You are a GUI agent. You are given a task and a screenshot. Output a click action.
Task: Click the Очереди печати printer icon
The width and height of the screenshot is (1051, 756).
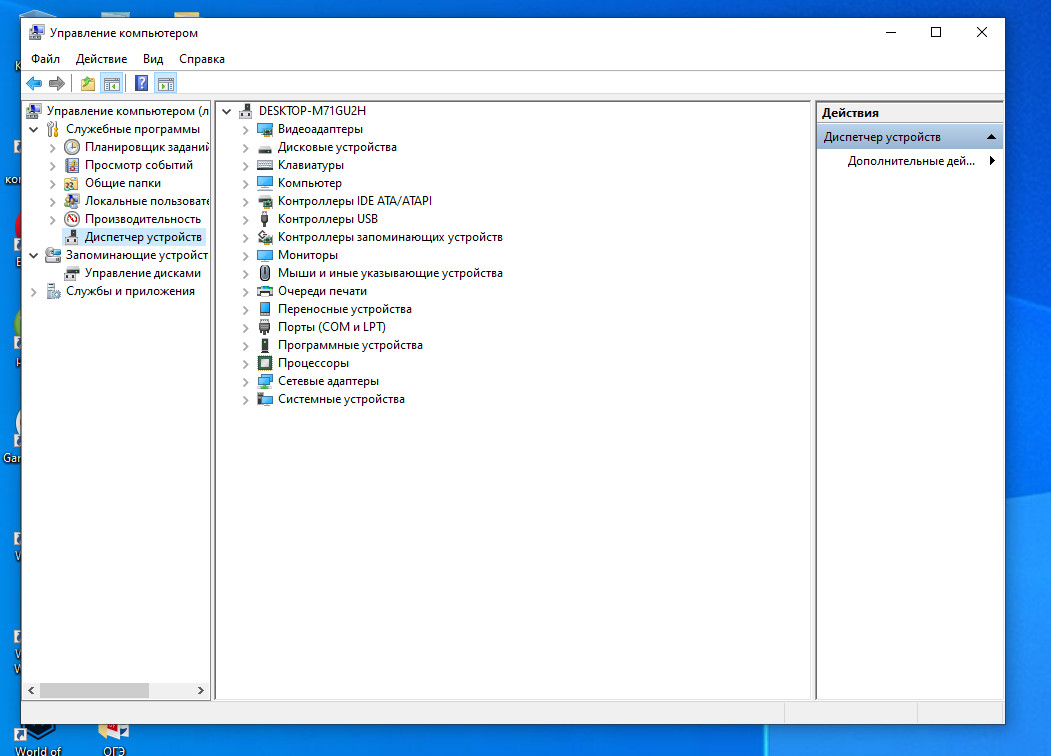[265, 291]
